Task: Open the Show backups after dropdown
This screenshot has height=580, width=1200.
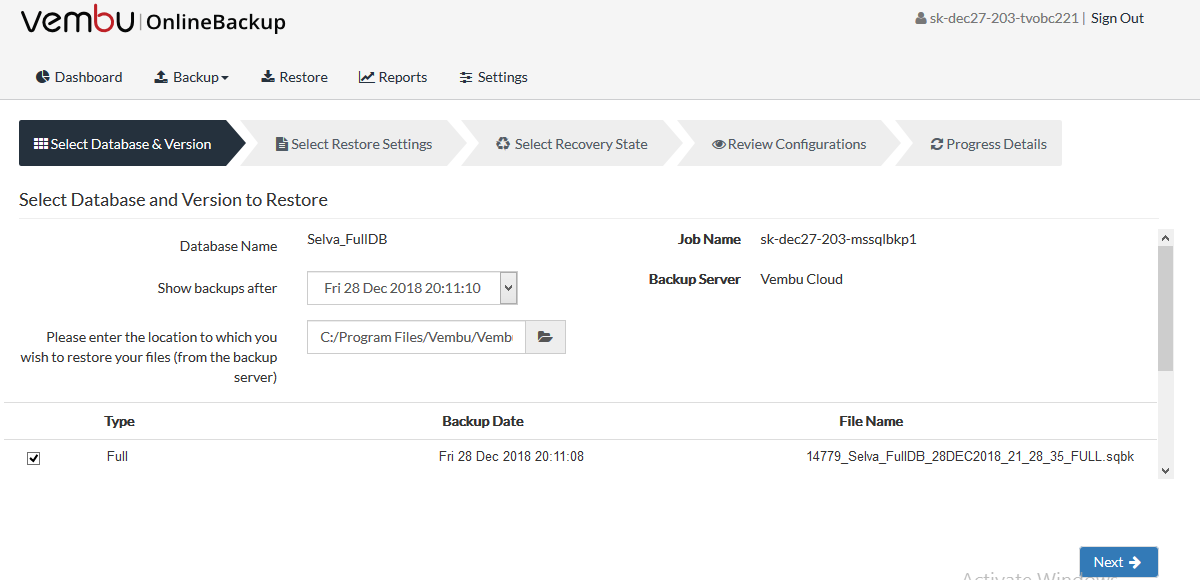Action: pos(412,288)
